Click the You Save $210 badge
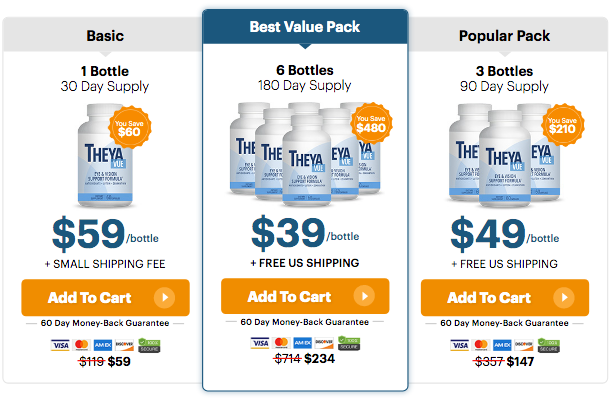Screen dimensions: 611x400 coord(562,125)
